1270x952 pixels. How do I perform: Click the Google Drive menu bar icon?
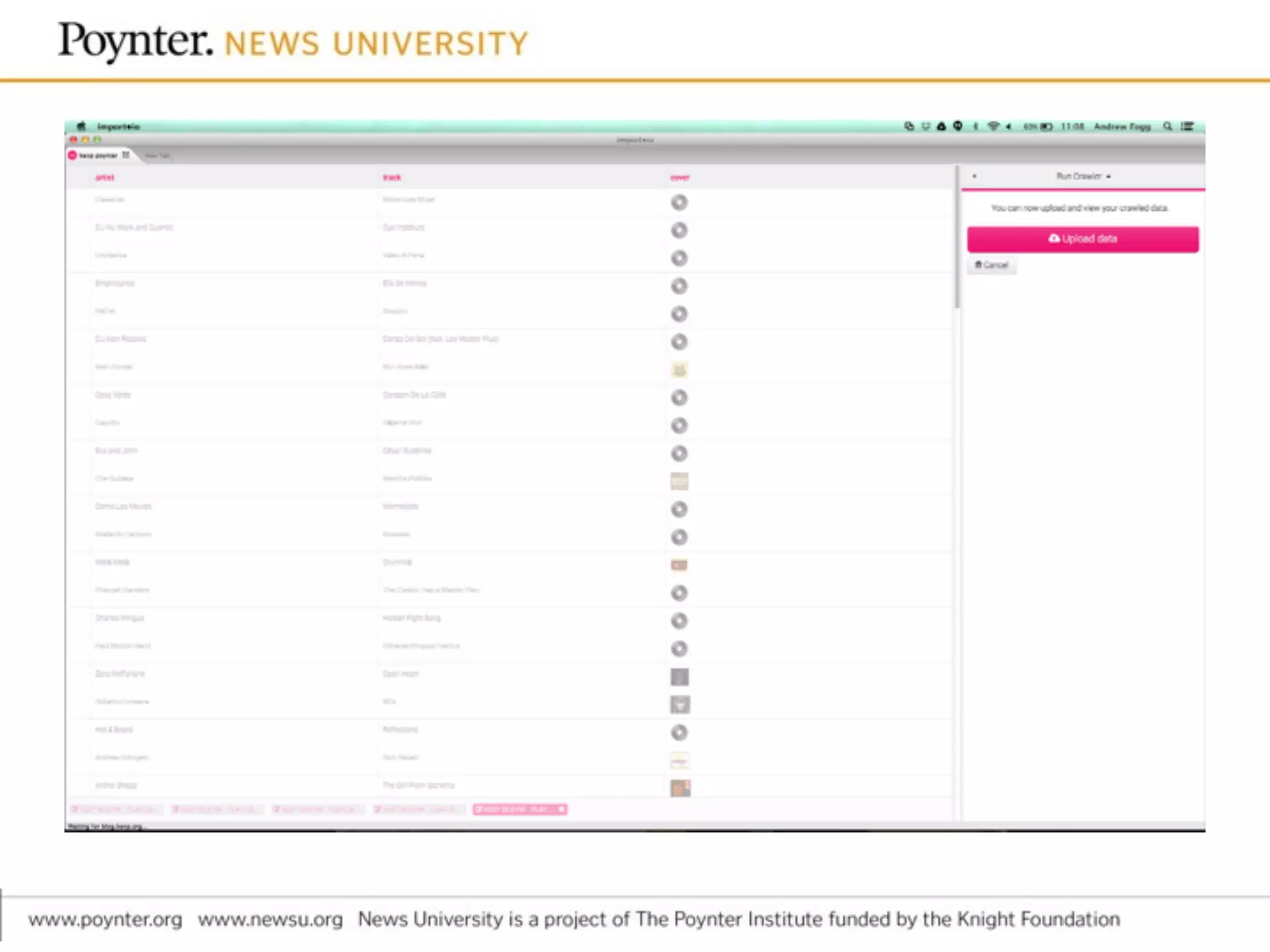click(941, 126)
